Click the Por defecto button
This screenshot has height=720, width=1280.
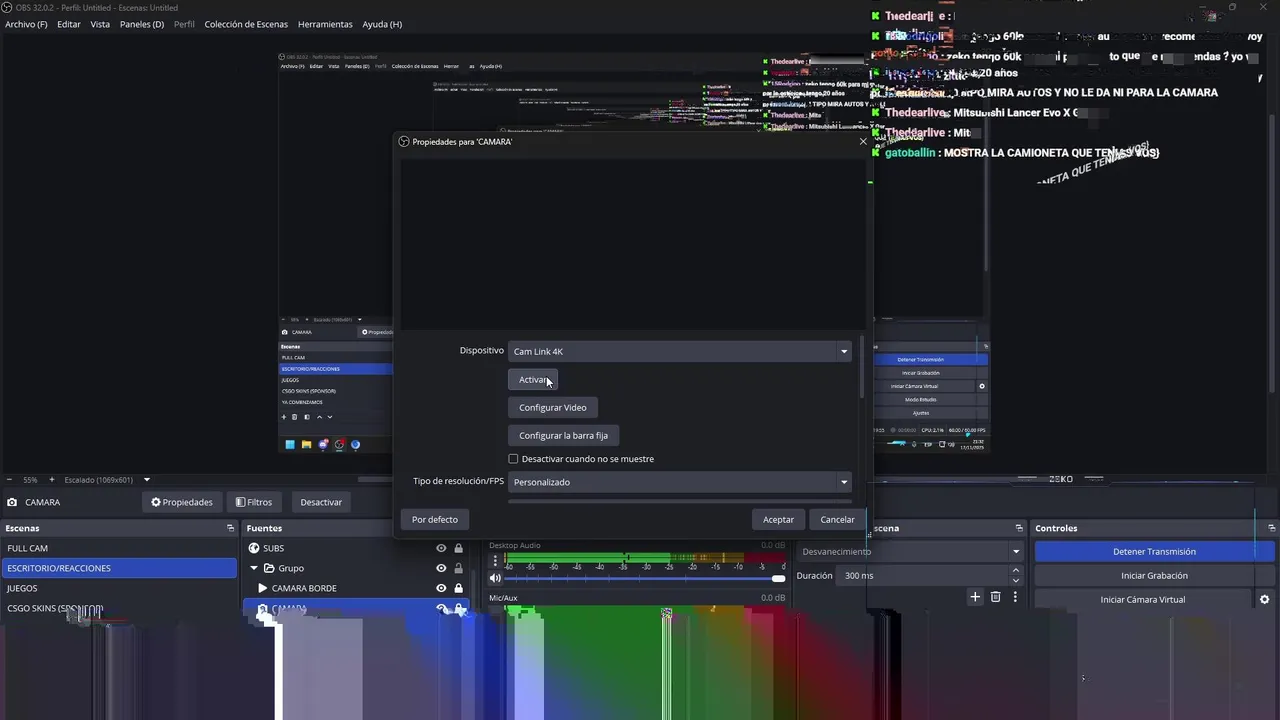[x=435, y=519]
